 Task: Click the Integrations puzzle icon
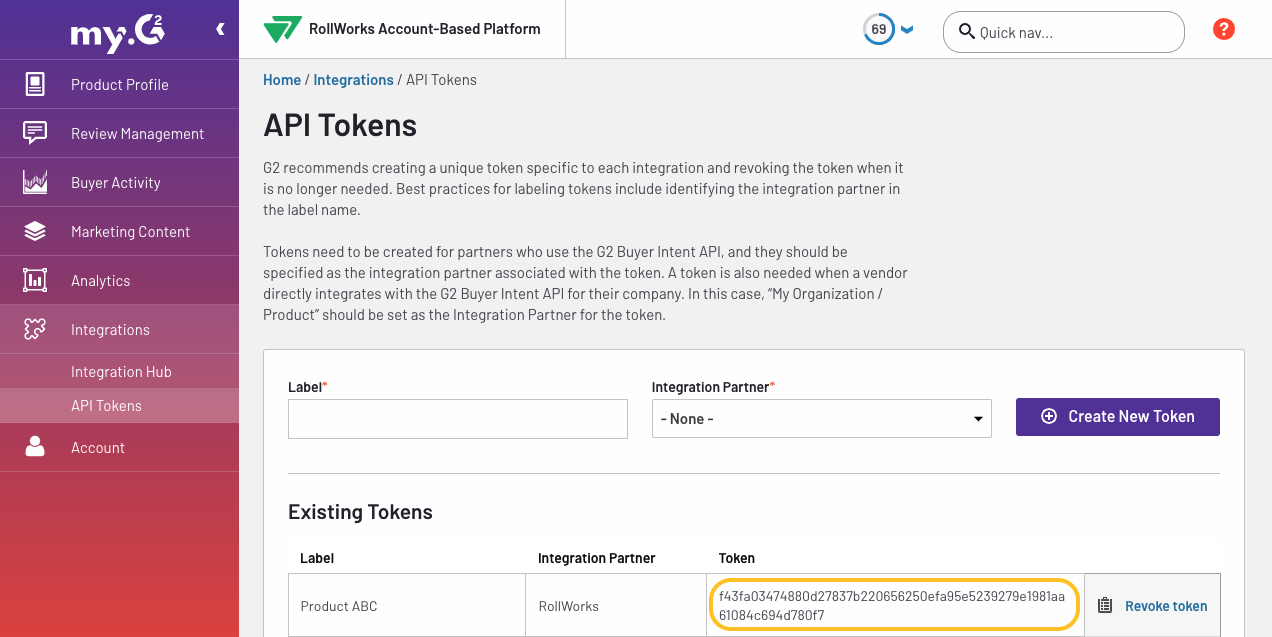coord(35,329)
